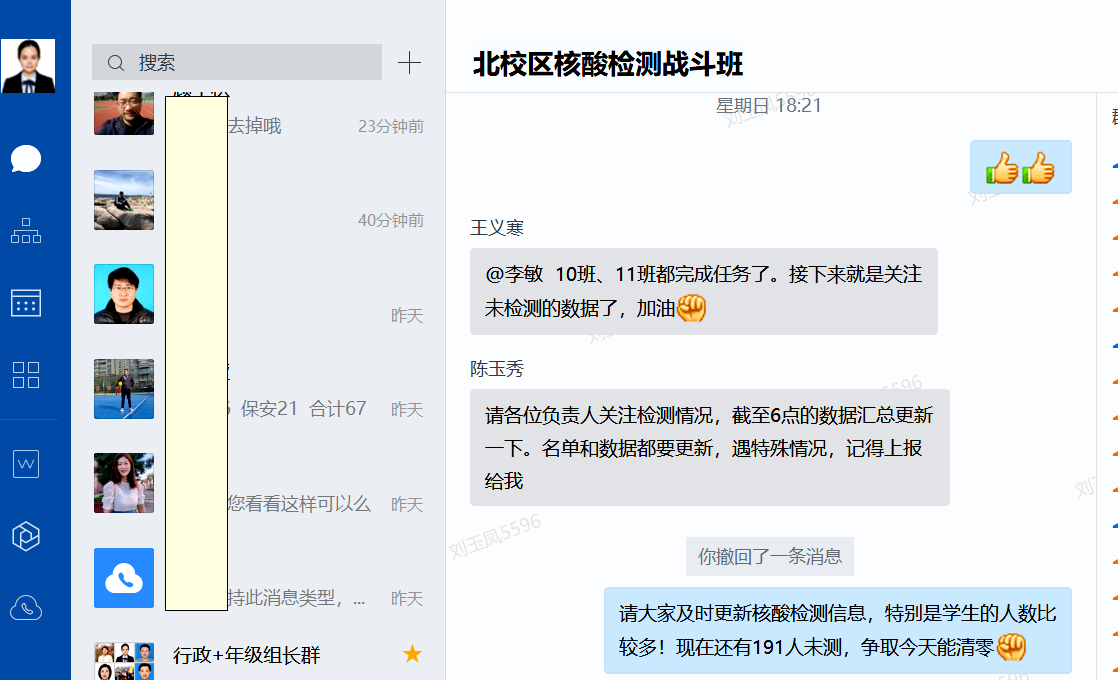Open the cloud phone icon at sidebar bottom
The image size is (1118, 680).
tap(26, 607)
